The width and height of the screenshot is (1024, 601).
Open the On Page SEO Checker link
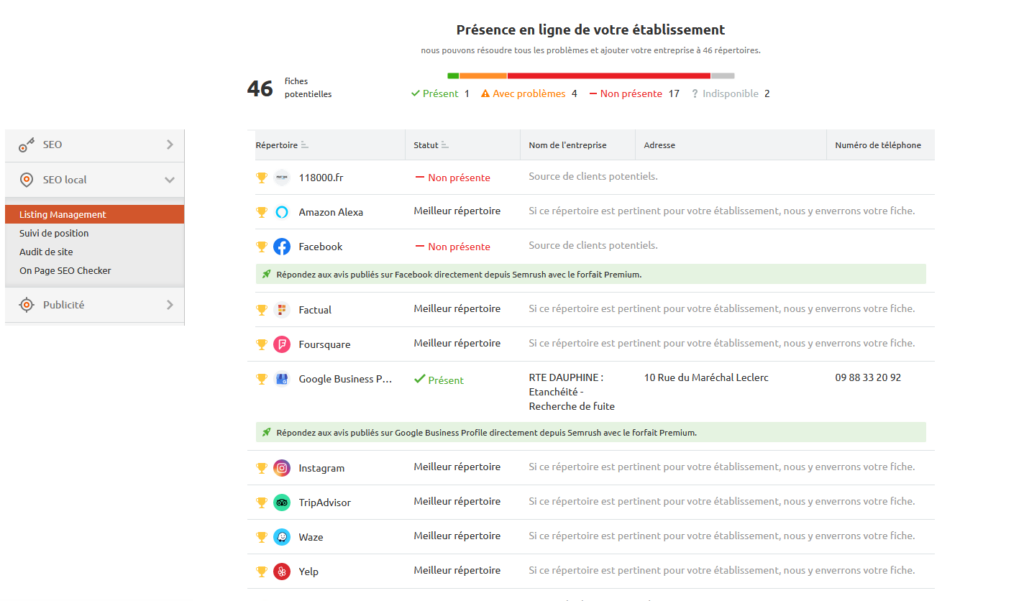65,271
